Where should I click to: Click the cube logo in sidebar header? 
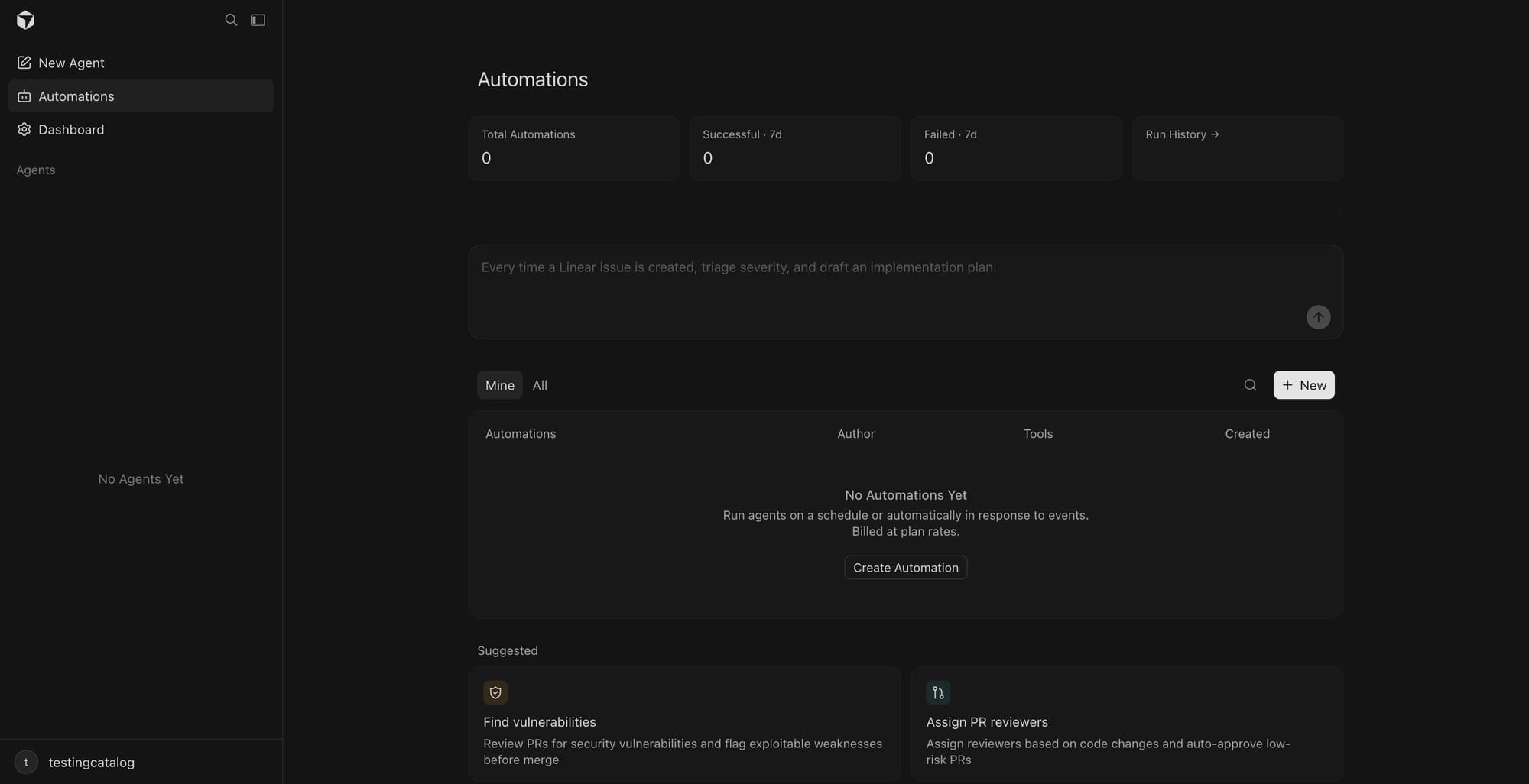25,20
